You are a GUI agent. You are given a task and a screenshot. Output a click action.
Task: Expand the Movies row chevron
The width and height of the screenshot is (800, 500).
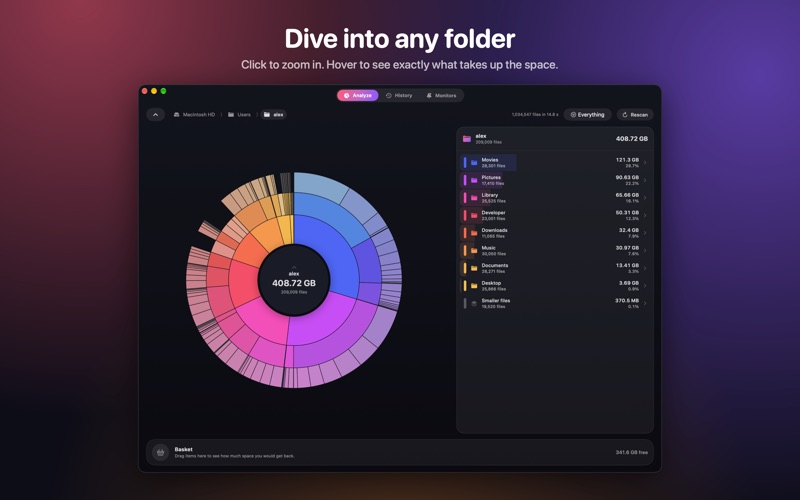point(645,163)
